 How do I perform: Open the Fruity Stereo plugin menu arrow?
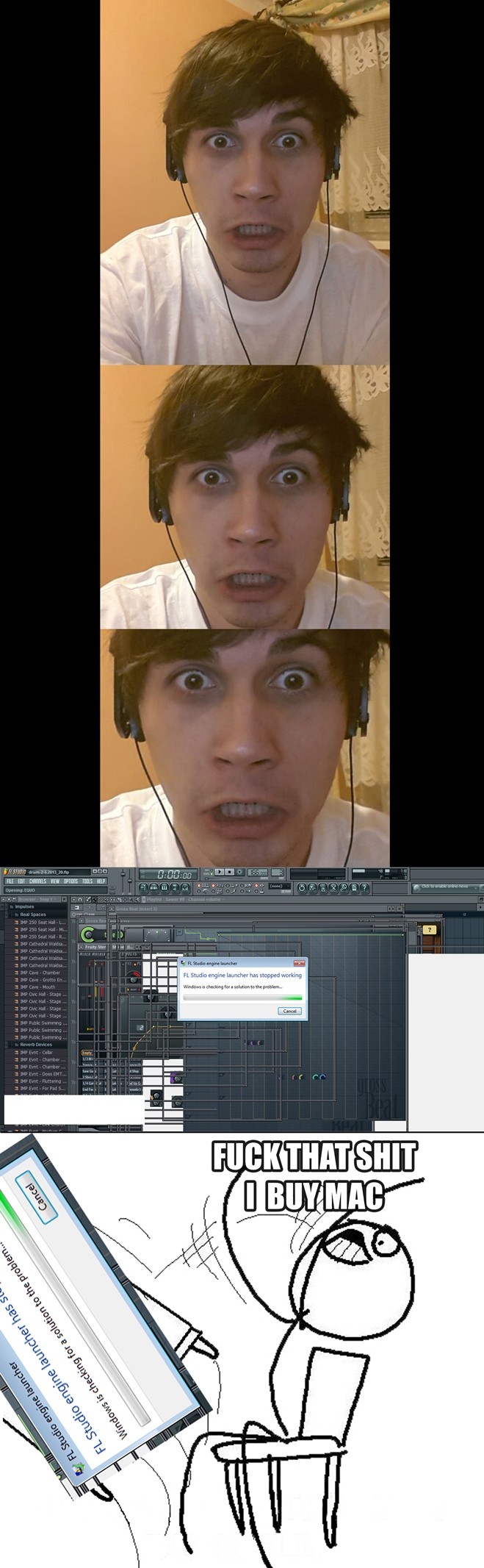[81, 947]
